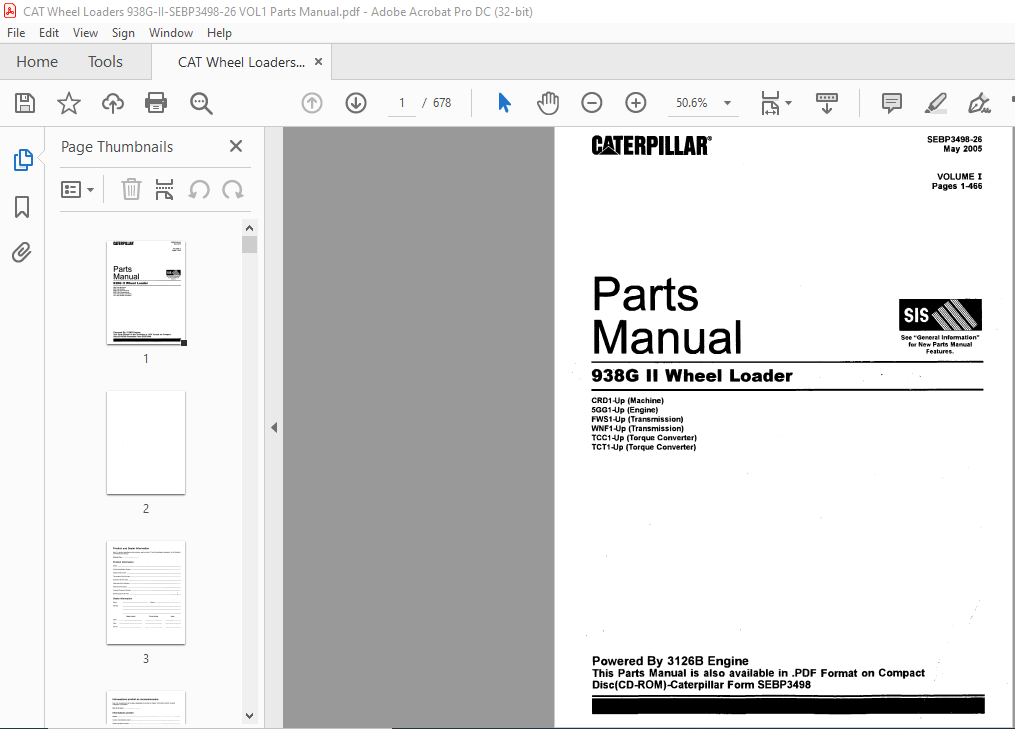Click the page number input field
This screenshot has width=1015, height=729.
point(402,103)
